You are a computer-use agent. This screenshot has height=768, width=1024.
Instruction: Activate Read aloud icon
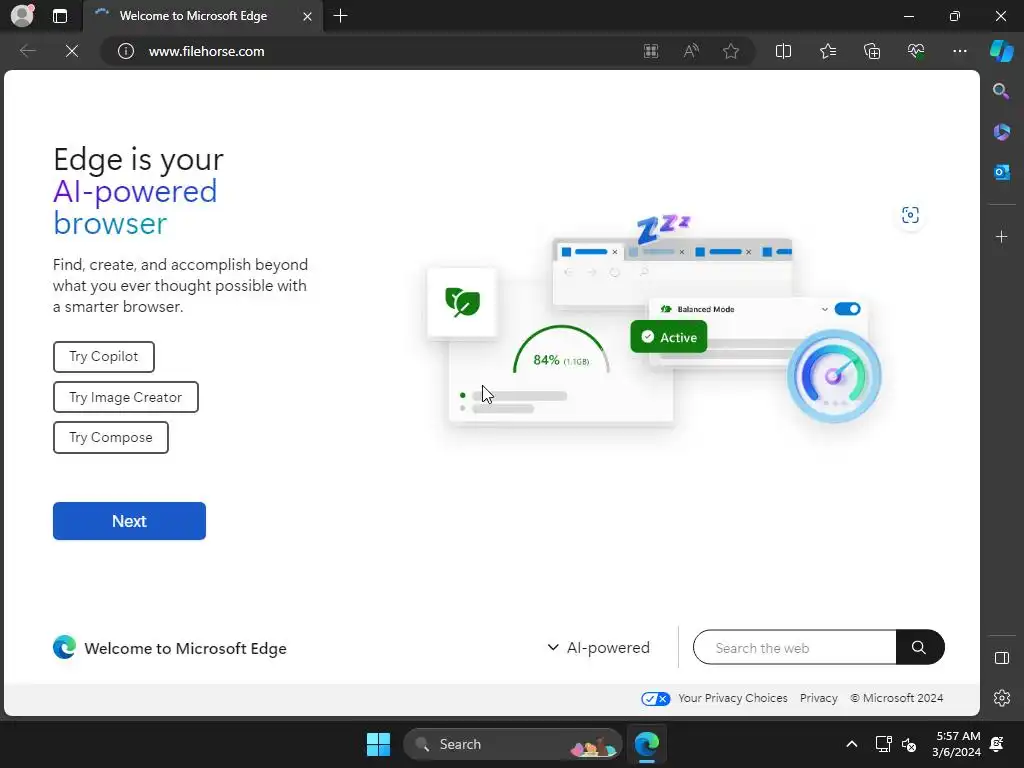click(x=691, y=51)
